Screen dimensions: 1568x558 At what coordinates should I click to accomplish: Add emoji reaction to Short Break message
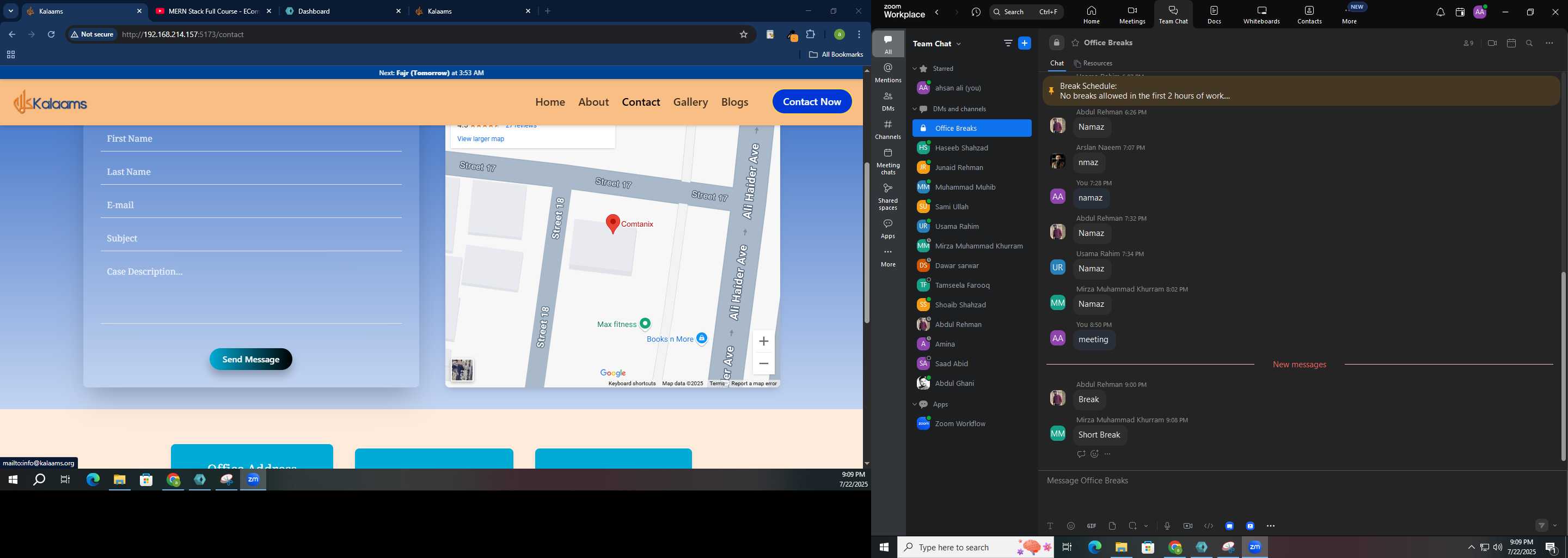point(1094,454)
